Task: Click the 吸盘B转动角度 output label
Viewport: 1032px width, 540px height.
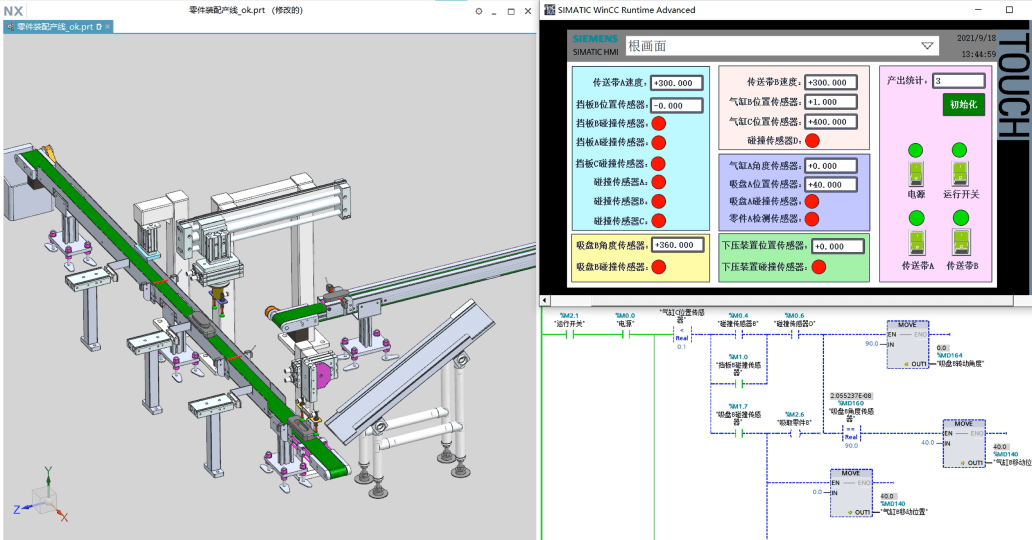Action: pos(960,364)
